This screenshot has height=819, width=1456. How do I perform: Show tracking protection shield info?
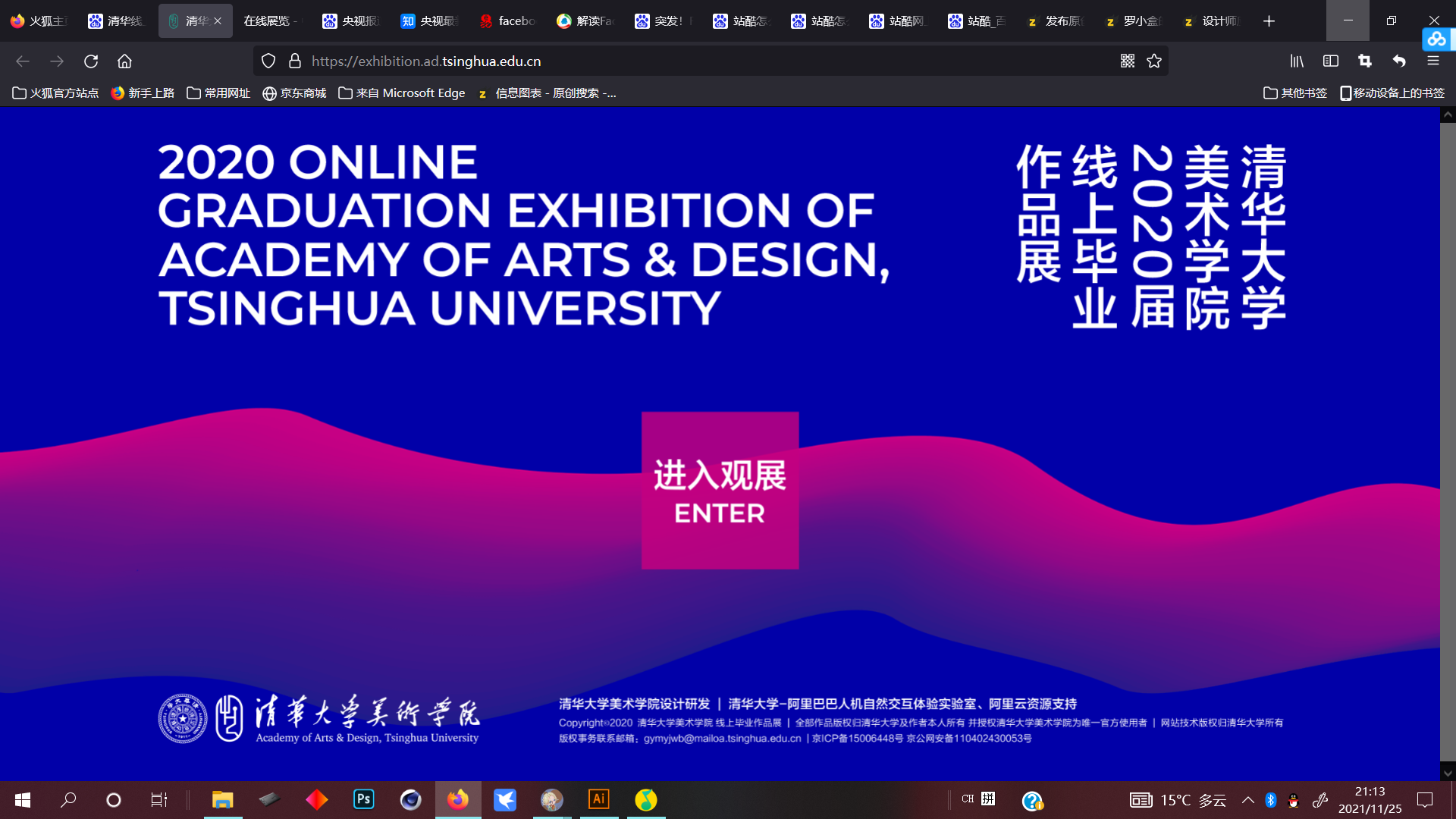tap(268, 61)
